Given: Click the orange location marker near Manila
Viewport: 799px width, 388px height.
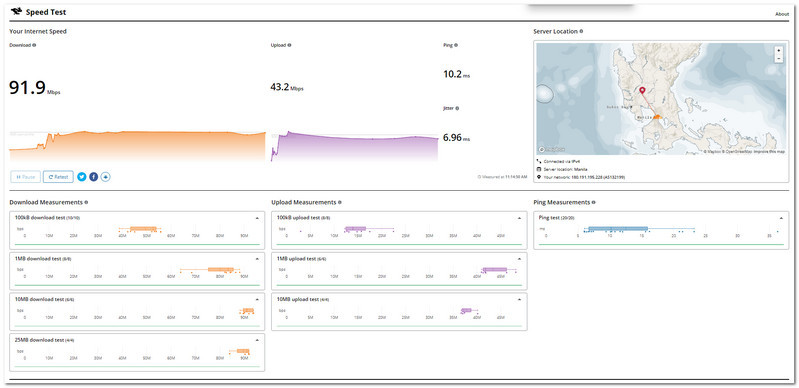Looking at the screenshot, I should [x=657, y=117].
